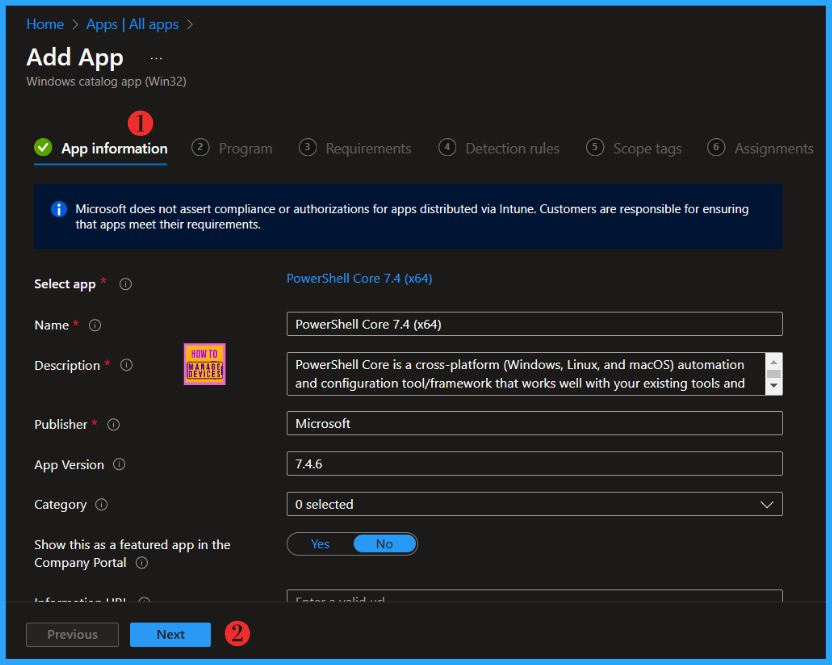Click the Information URL input field
The image size is (832, 665).
pos(534,595)
